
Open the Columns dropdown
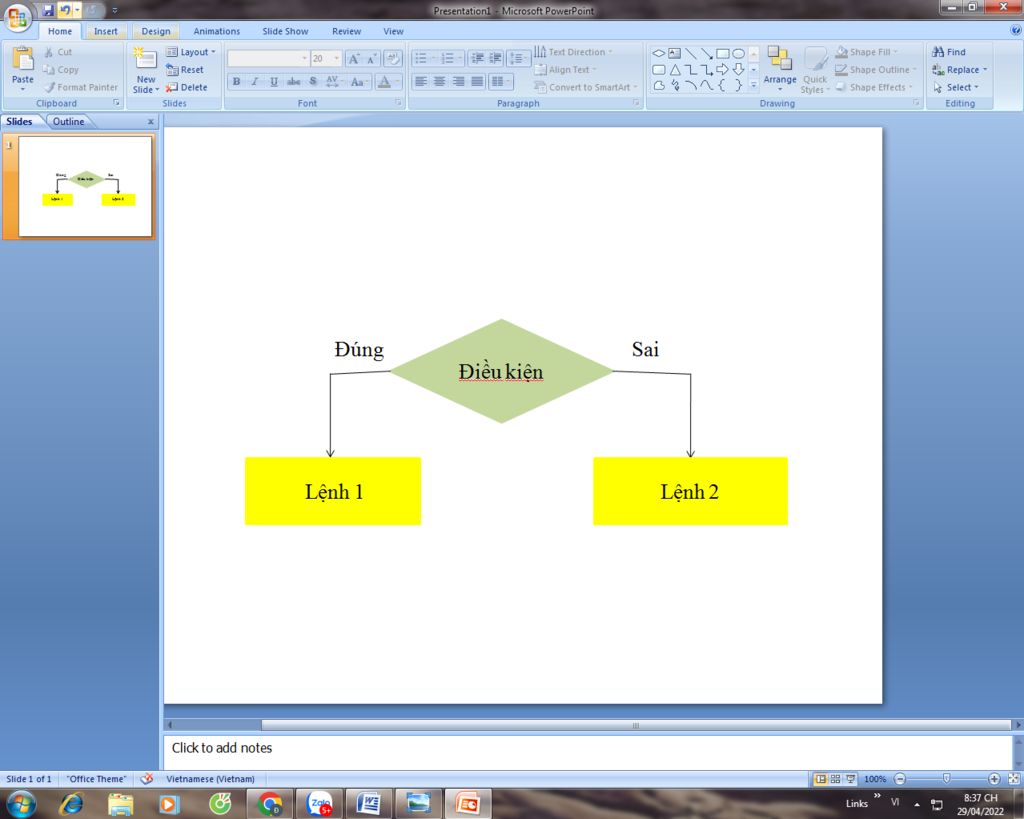(x=500, y=82)
